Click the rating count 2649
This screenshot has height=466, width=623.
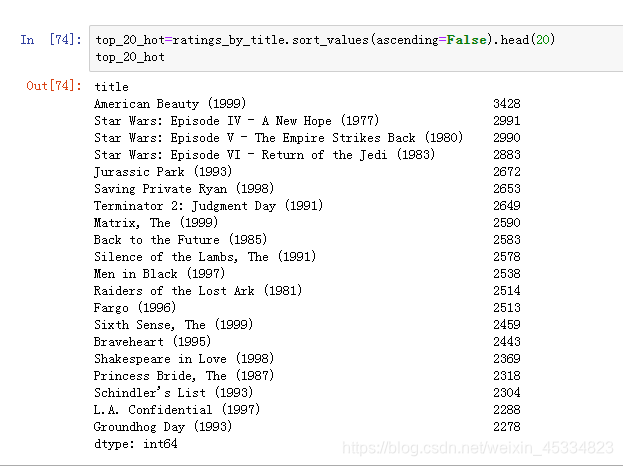pos(507,206)
